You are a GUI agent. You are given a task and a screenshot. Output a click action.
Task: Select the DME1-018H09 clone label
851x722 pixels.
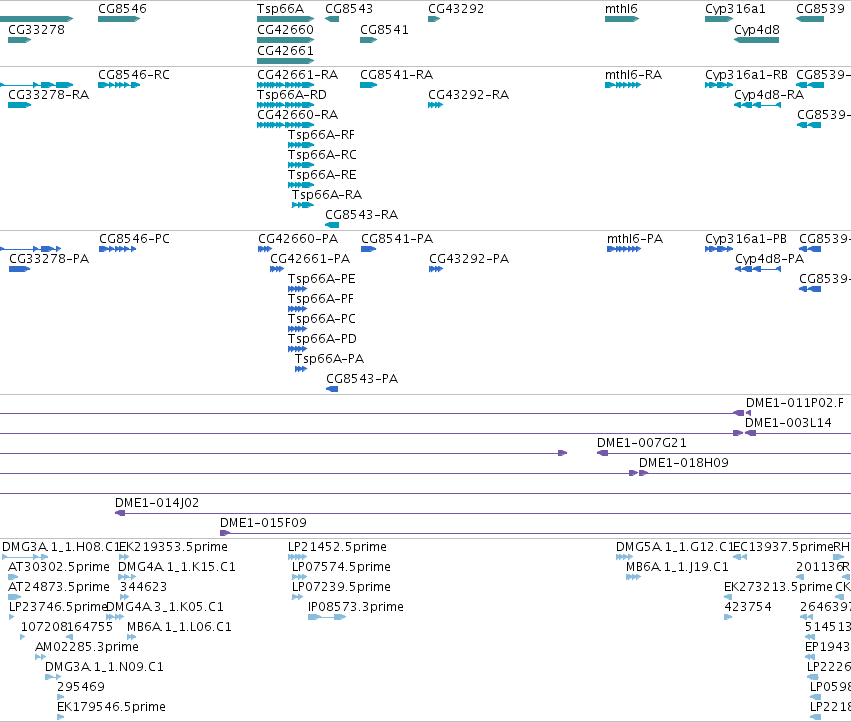(683, 463)
